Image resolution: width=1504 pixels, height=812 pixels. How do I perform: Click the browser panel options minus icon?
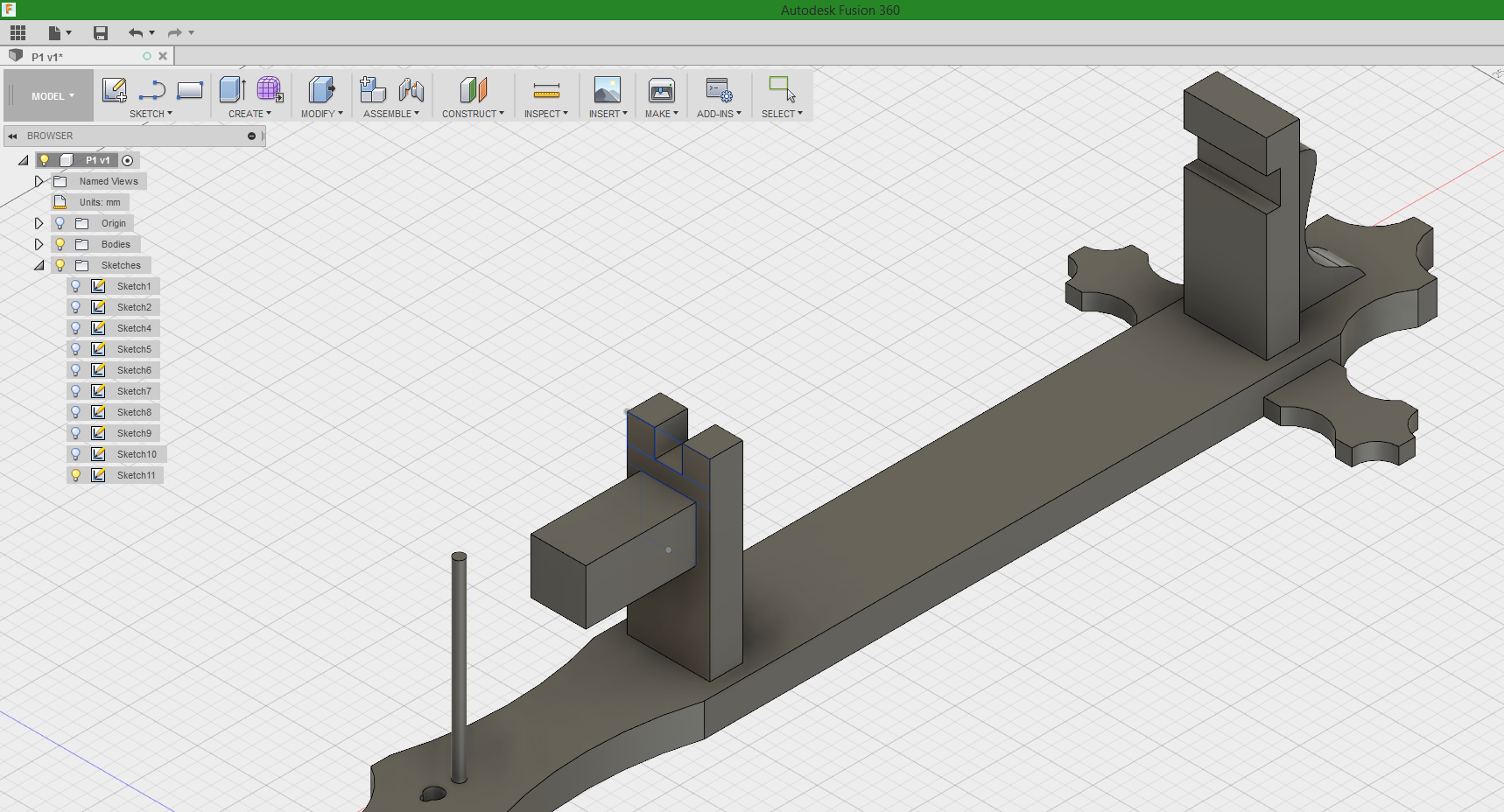pyautogui.click(x=252, y=136)
